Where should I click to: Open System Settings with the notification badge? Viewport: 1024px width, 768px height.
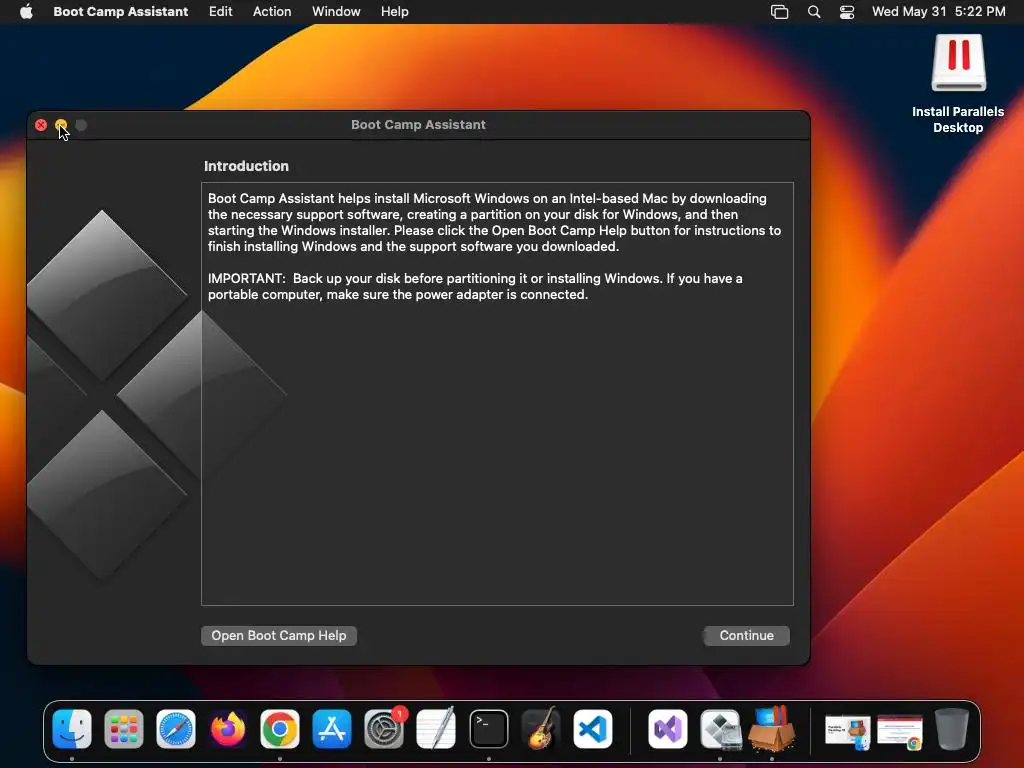point(384,729)
